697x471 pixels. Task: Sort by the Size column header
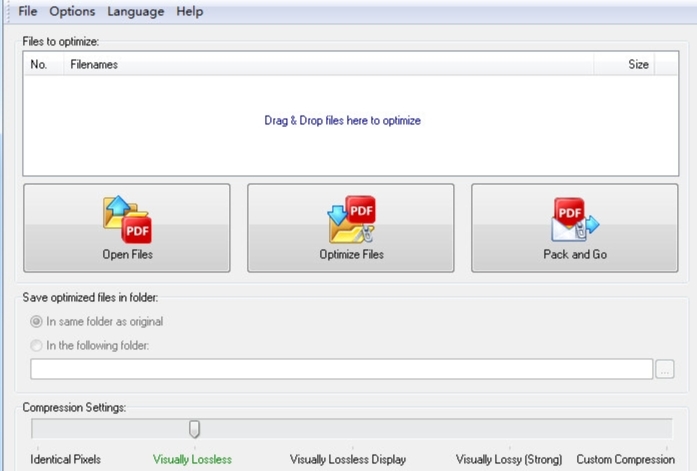pyautogui.click(x=624, y=64)
